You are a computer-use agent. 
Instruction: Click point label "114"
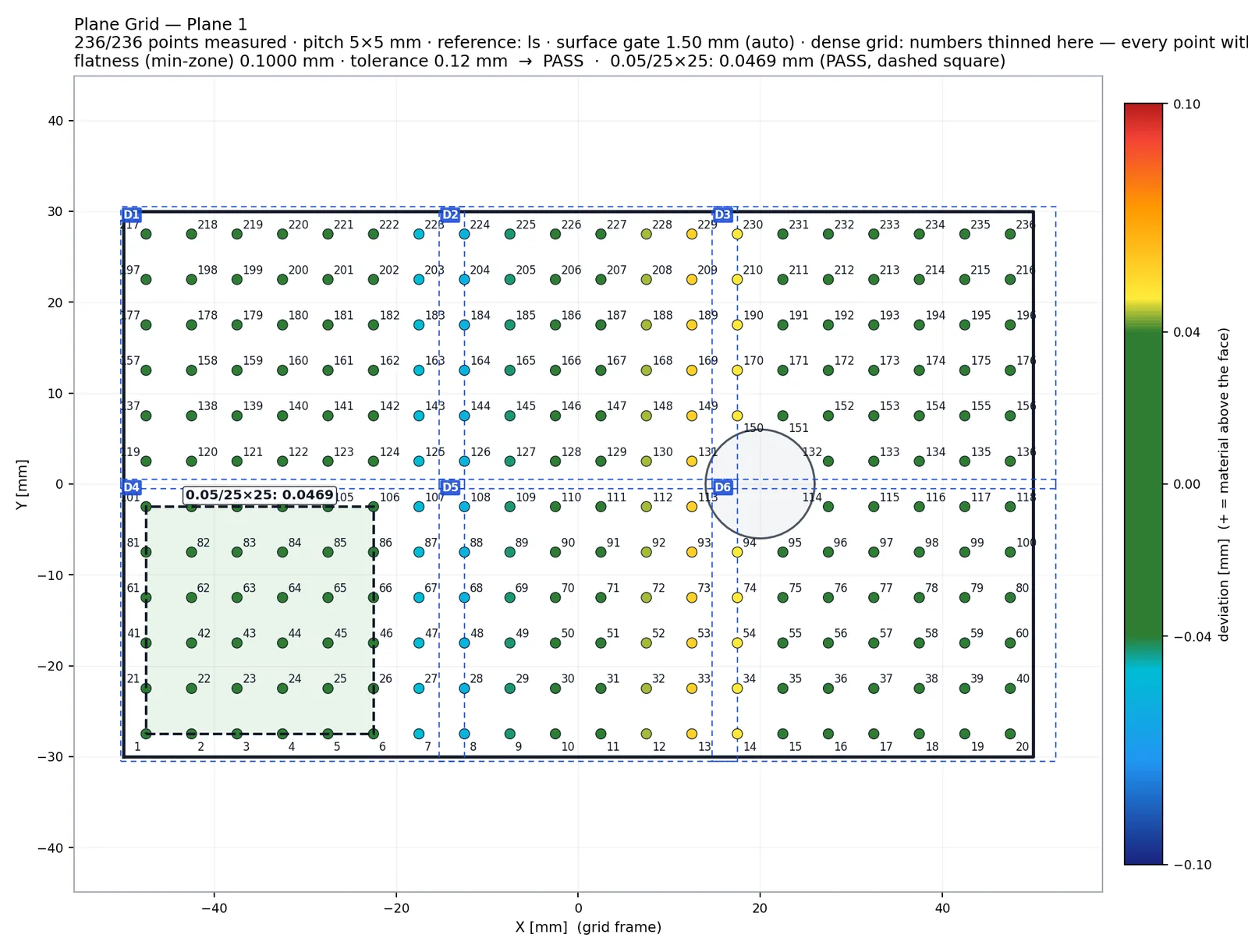point(812,497)
